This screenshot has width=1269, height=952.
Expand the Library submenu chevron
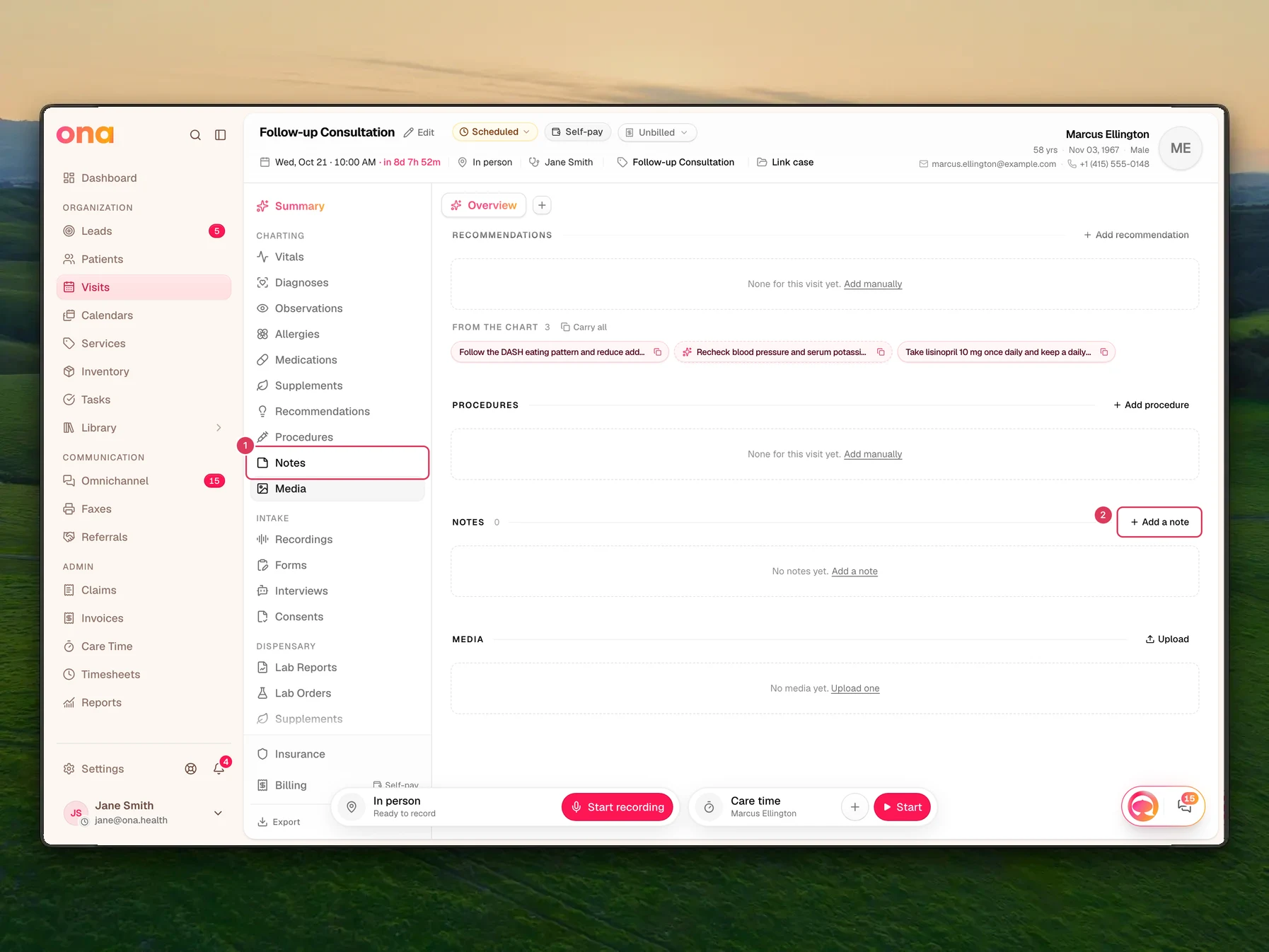click(219, 428)
